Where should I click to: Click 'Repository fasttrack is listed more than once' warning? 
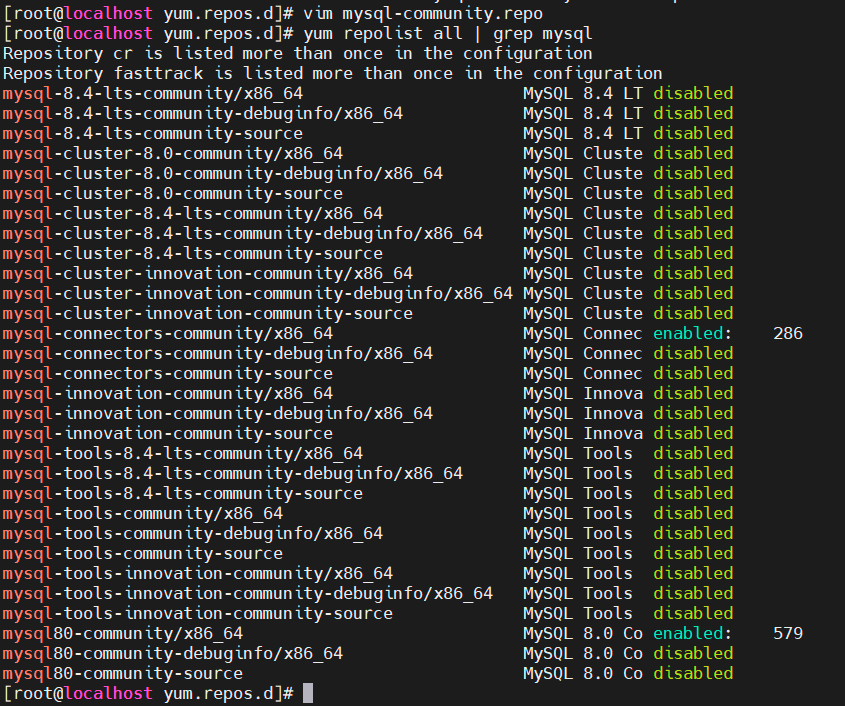click(333, 73)
